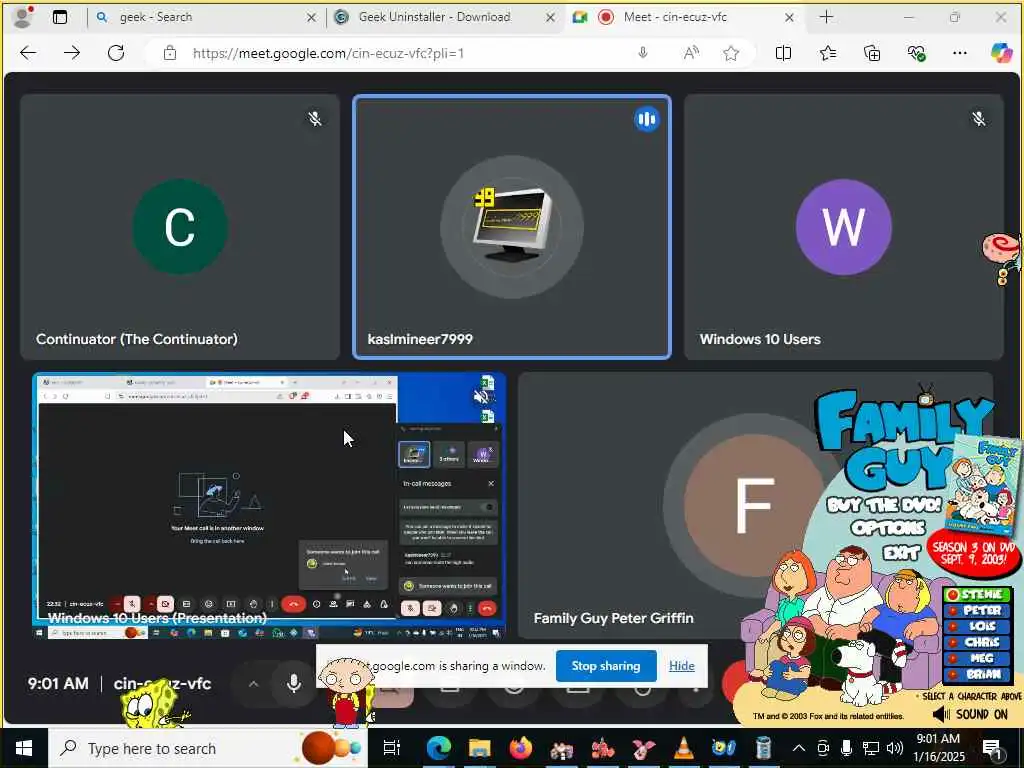Open Edge Settings and more menu
The image size is (1024, 768).
959,53
